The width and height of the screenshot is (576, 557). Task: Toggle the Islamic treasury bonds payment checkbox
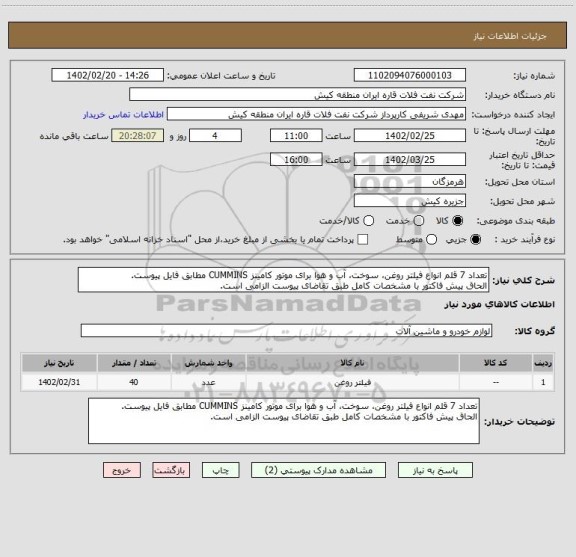tap(363, 240)
